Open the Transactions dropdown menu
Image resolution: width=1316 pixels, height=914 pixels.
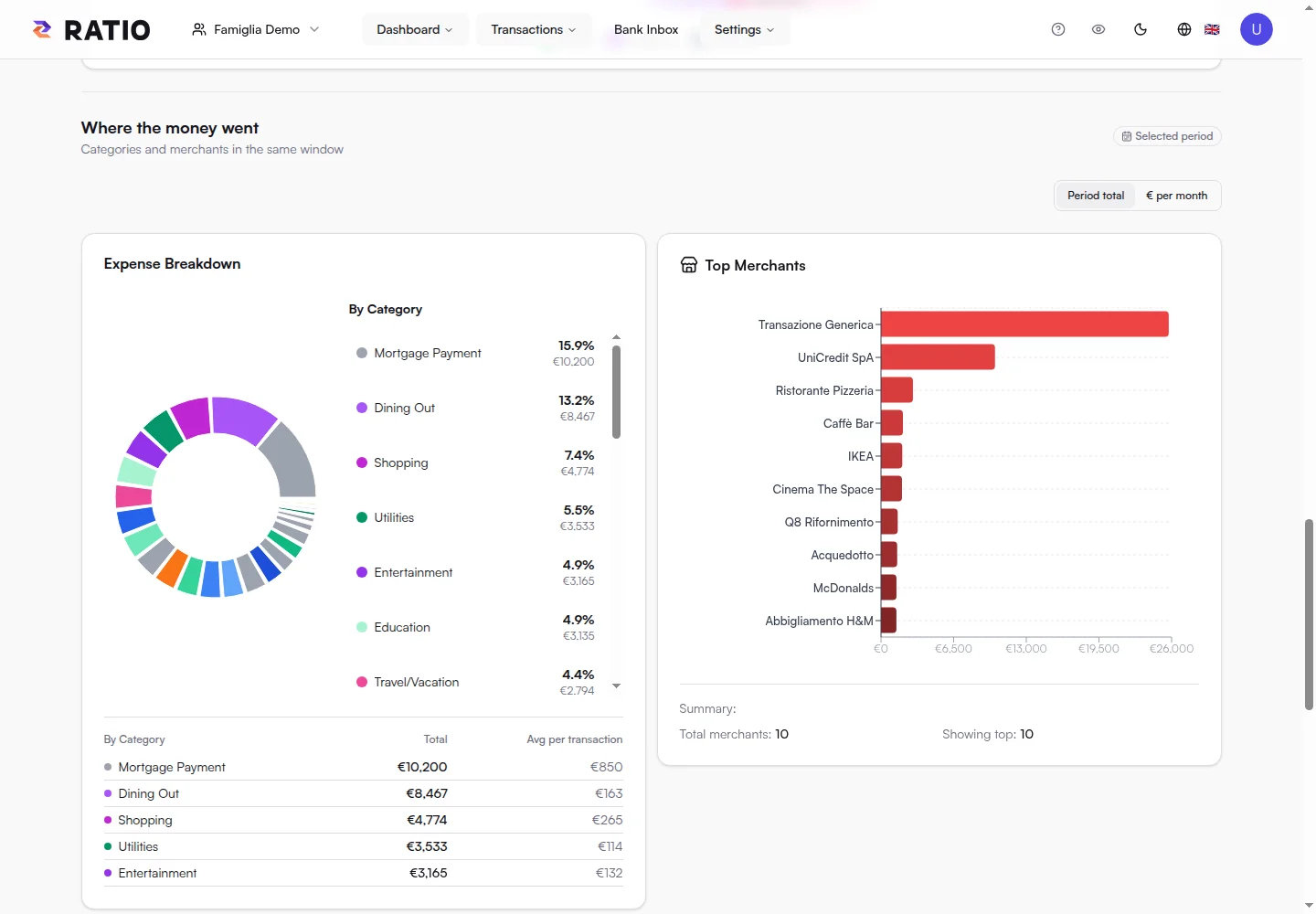tap(534, 29)
